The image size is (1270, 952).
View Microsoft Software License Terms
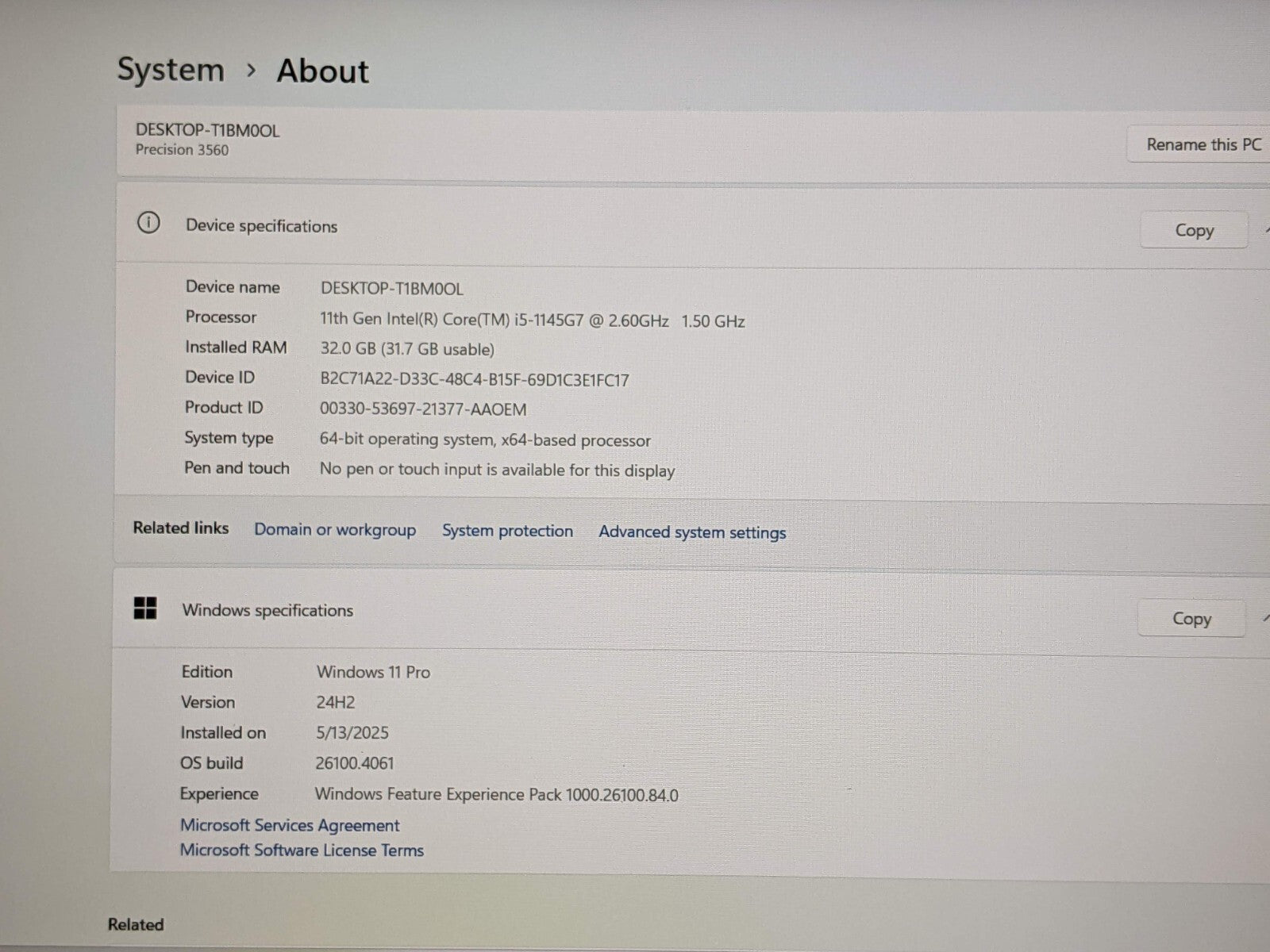(x=302, y=850)
